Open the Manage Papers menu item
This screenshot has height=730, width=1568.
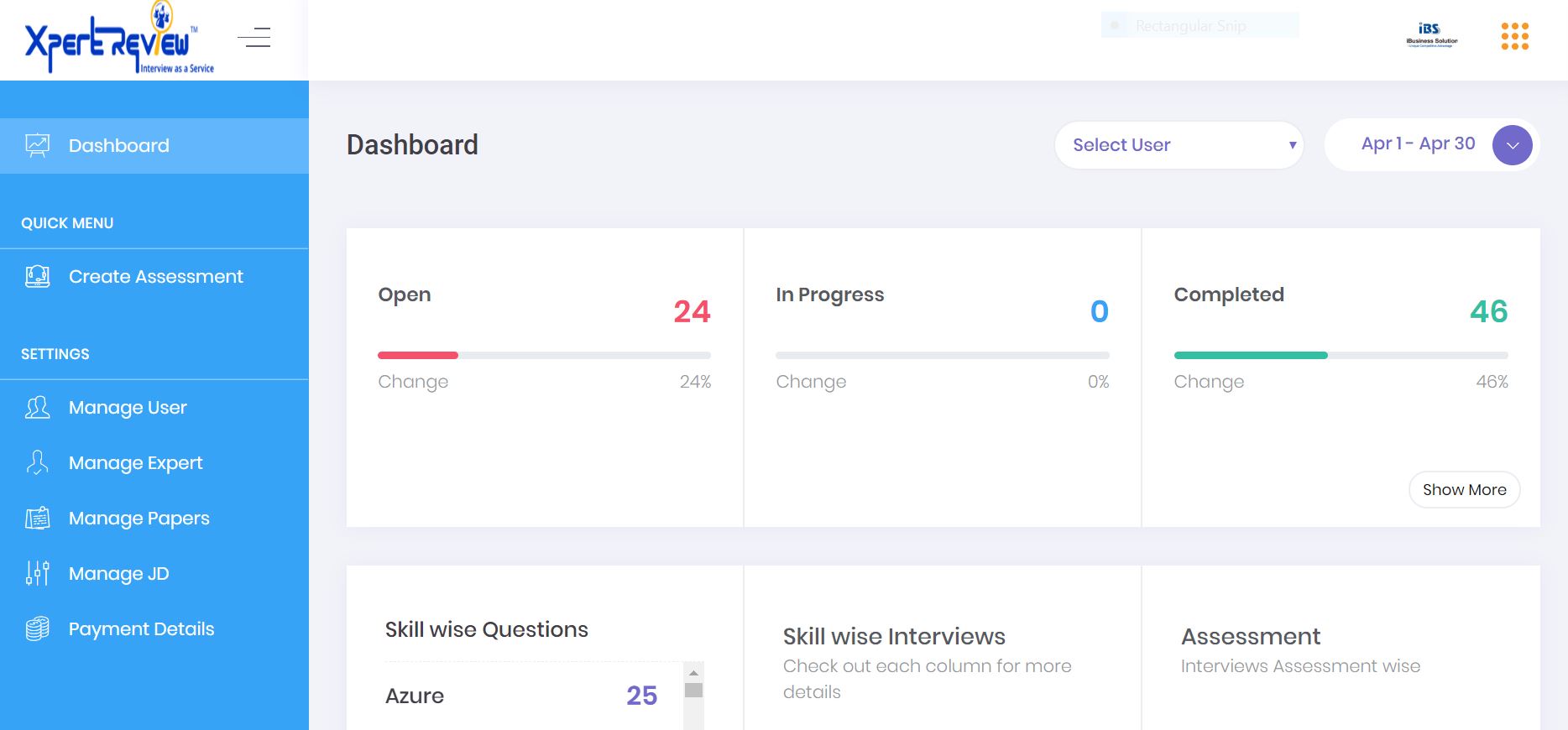pos(139,519)
